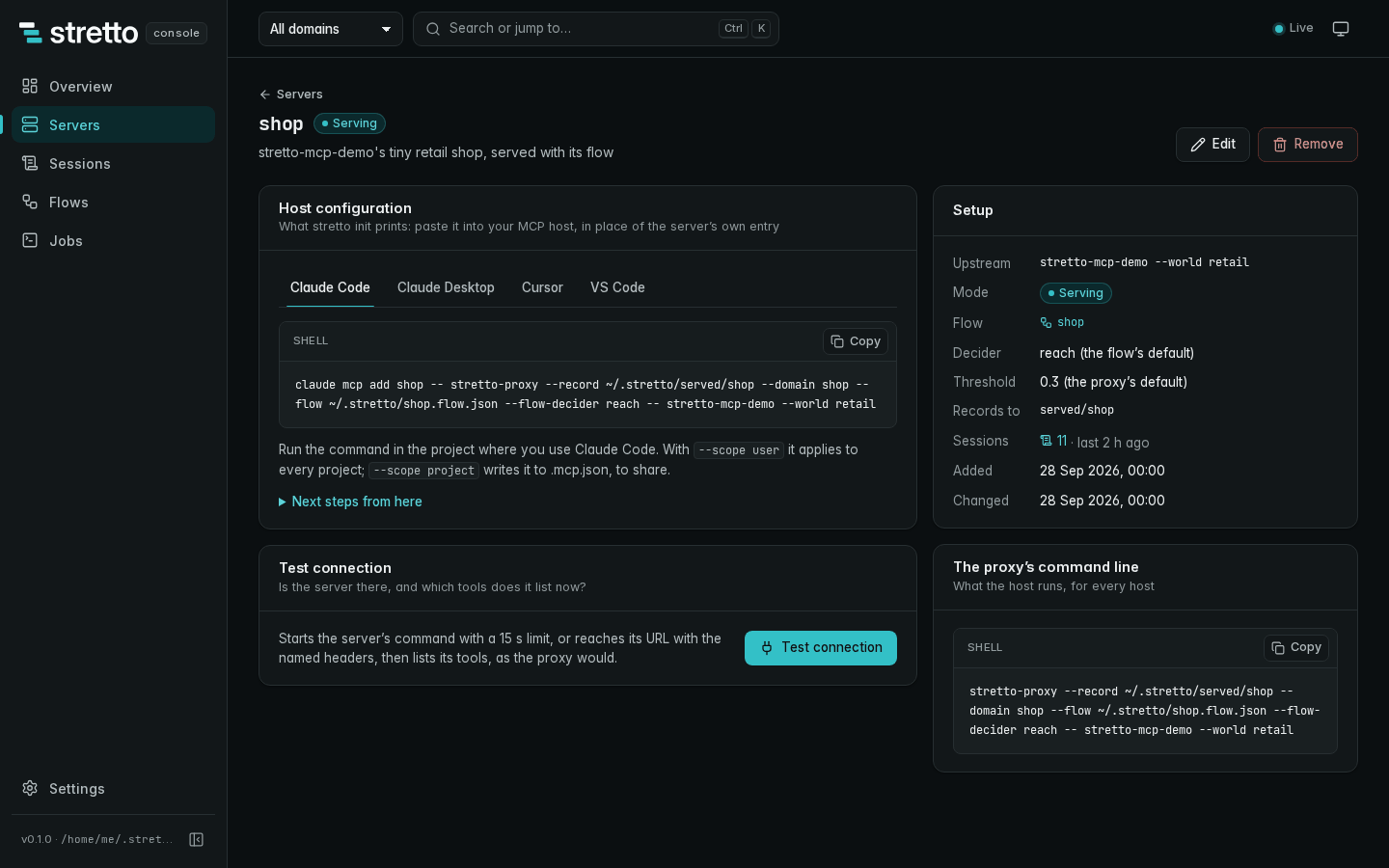This screenshot has width=1389, height=868.
Task: Click the copy icon in Host configuration shell
Action: (837, 341)
